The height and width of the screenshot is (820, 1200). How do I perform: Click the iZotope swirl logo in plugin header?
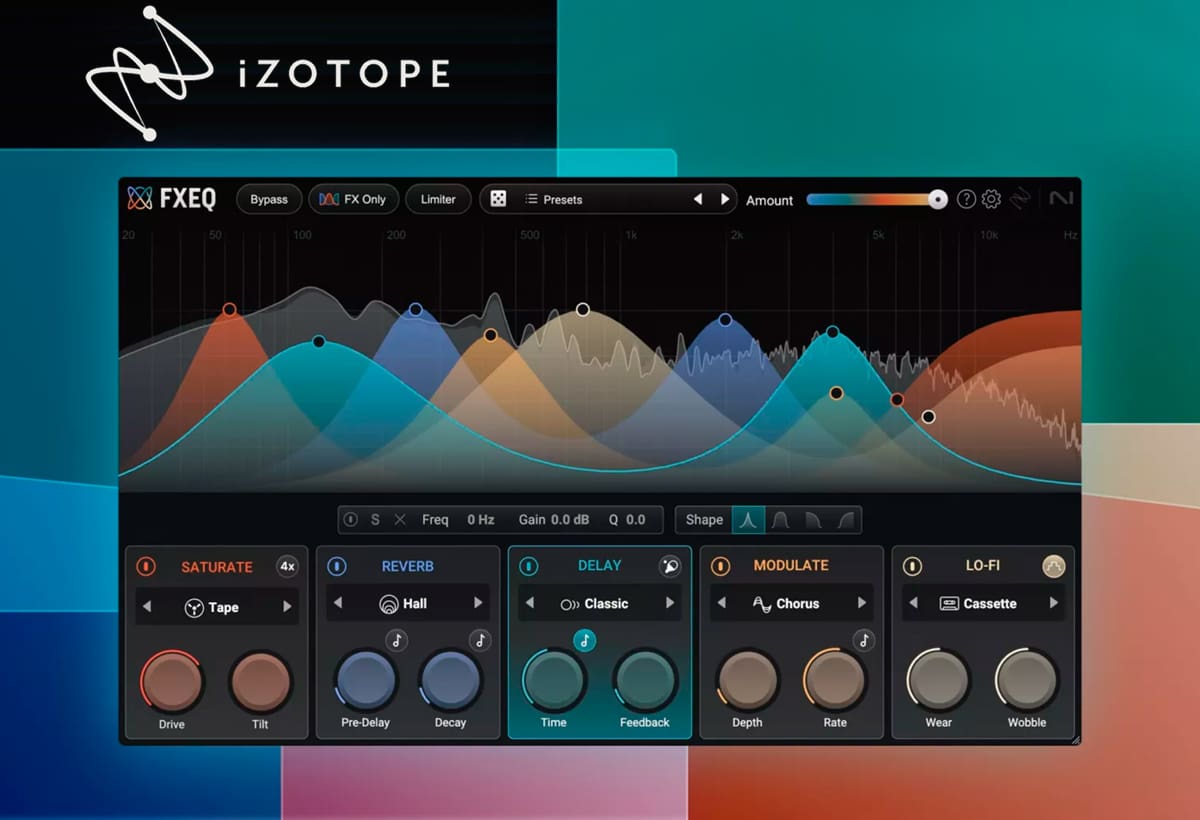(1019, 199)
